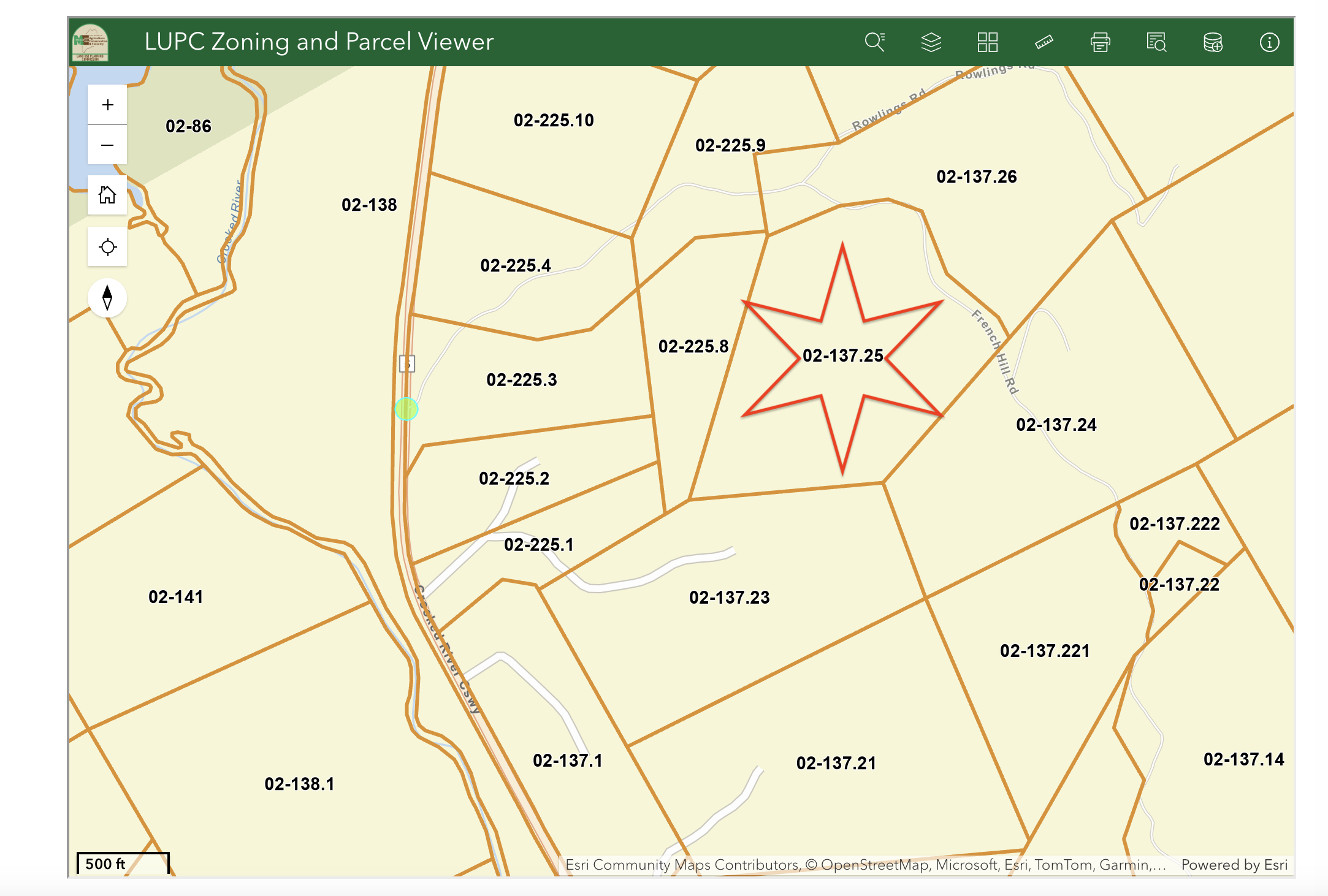Show the info about panel
1328x896 pixels.
point(1269,42)
